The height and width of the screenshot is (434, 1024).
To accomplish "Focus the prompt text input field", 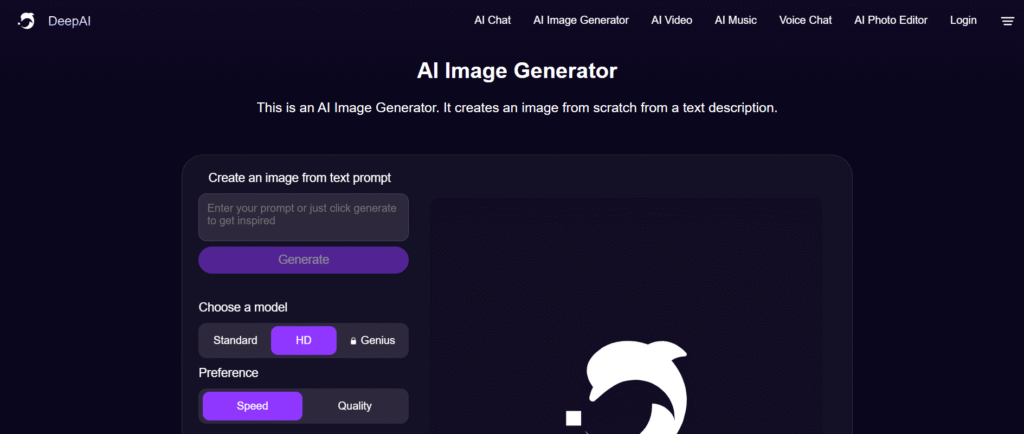I will pyautogui.click(x=304, y=217).
